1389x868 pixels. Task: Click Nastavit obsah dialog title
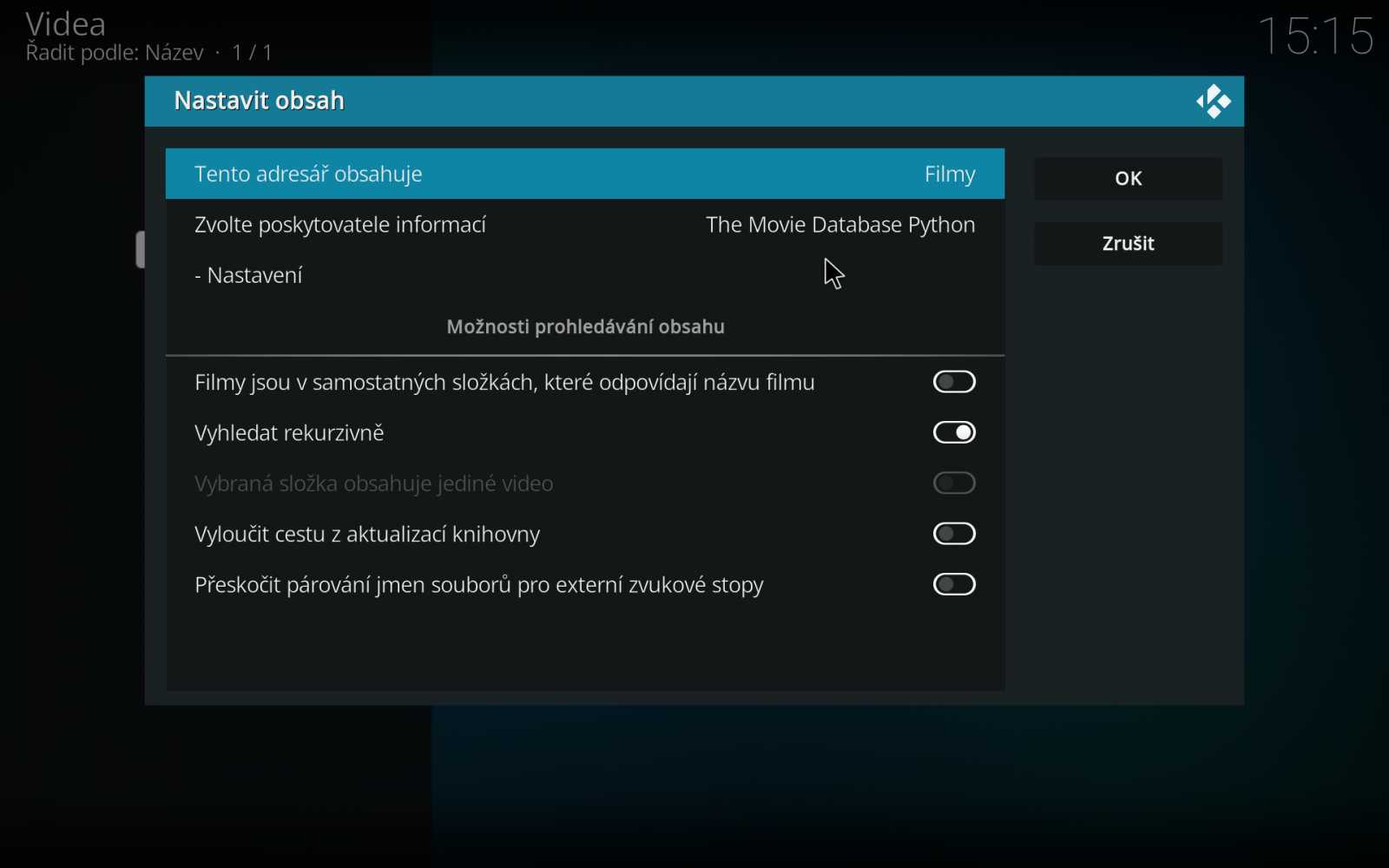(259, 101)
